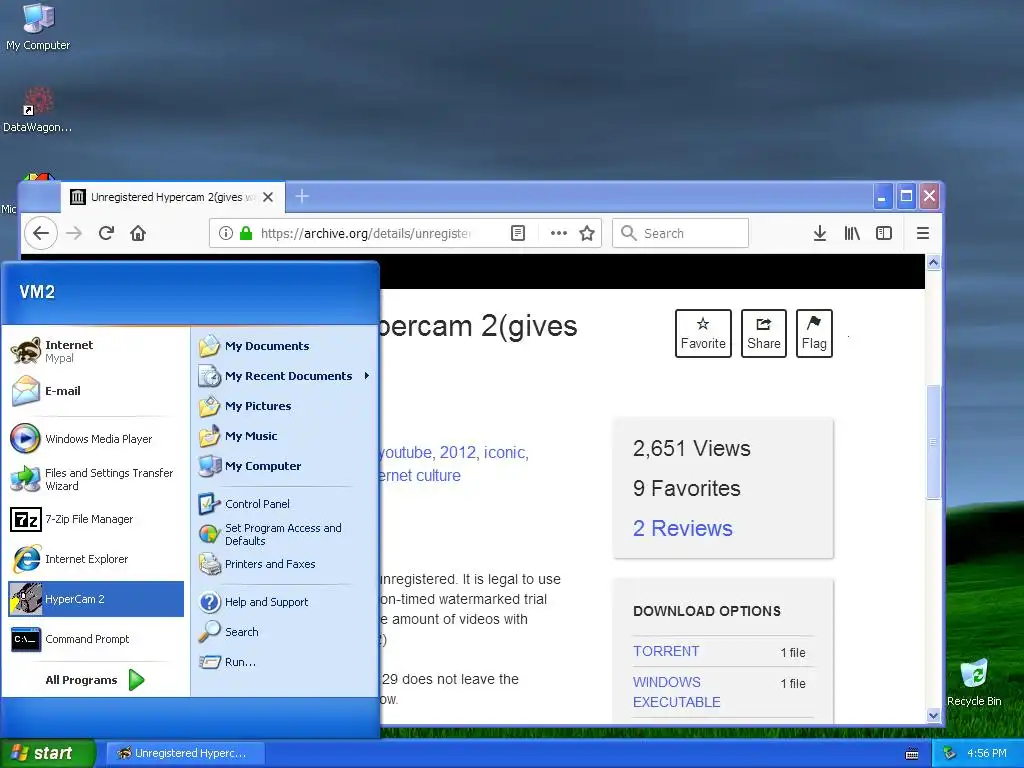This screenshot has width=1024, height=768.
Task: Open a new browser tab
Action: tap(302, 196)
